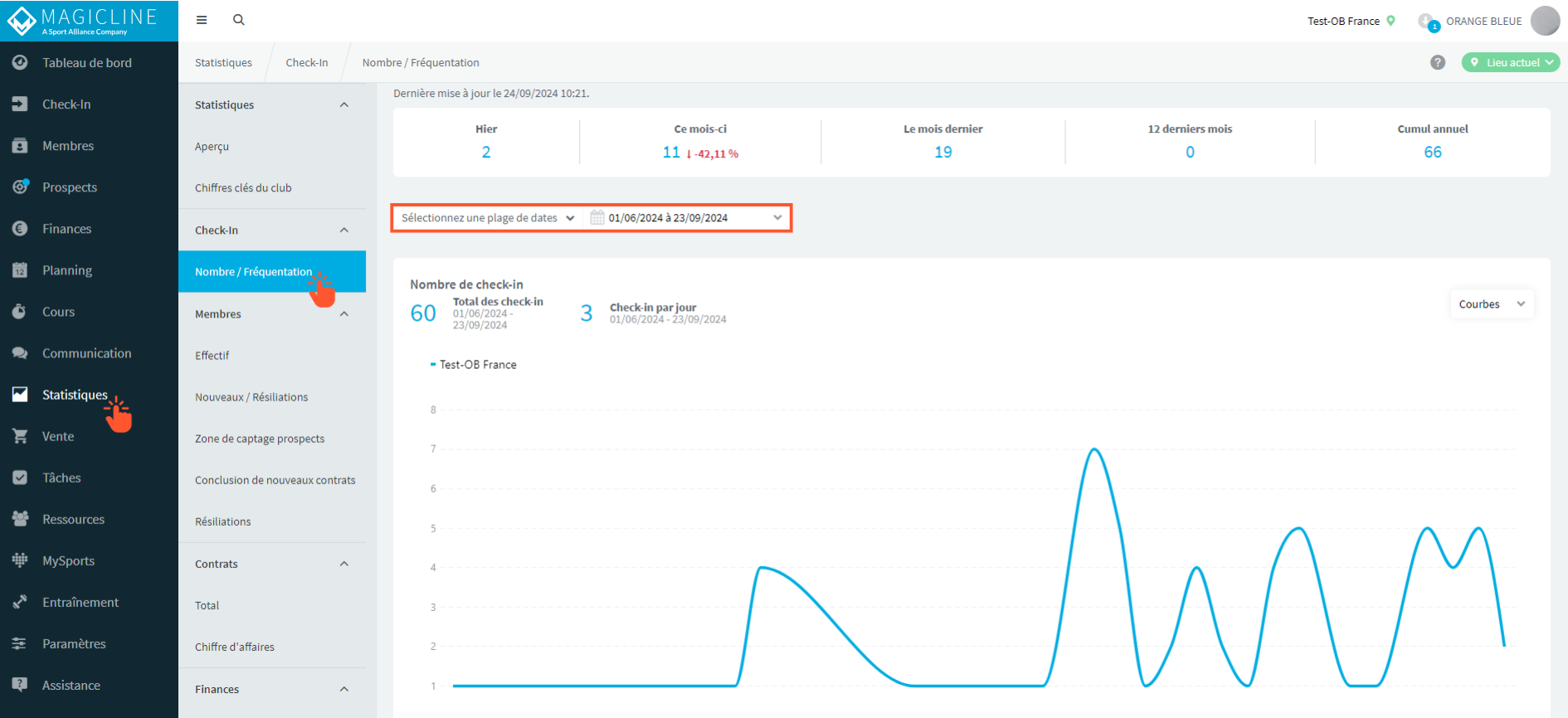The width and height of the screenshot is (1568, 718).
Task: Click the Paramètres sliders icon
Action: coord(20,643)
